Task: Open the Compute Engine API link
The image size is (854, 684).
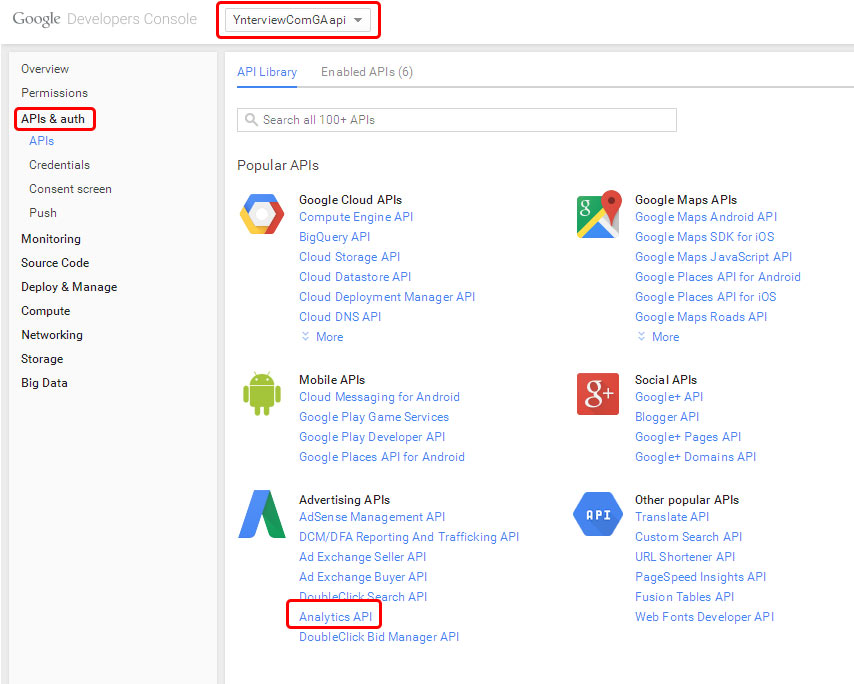Action: (356, 217)
